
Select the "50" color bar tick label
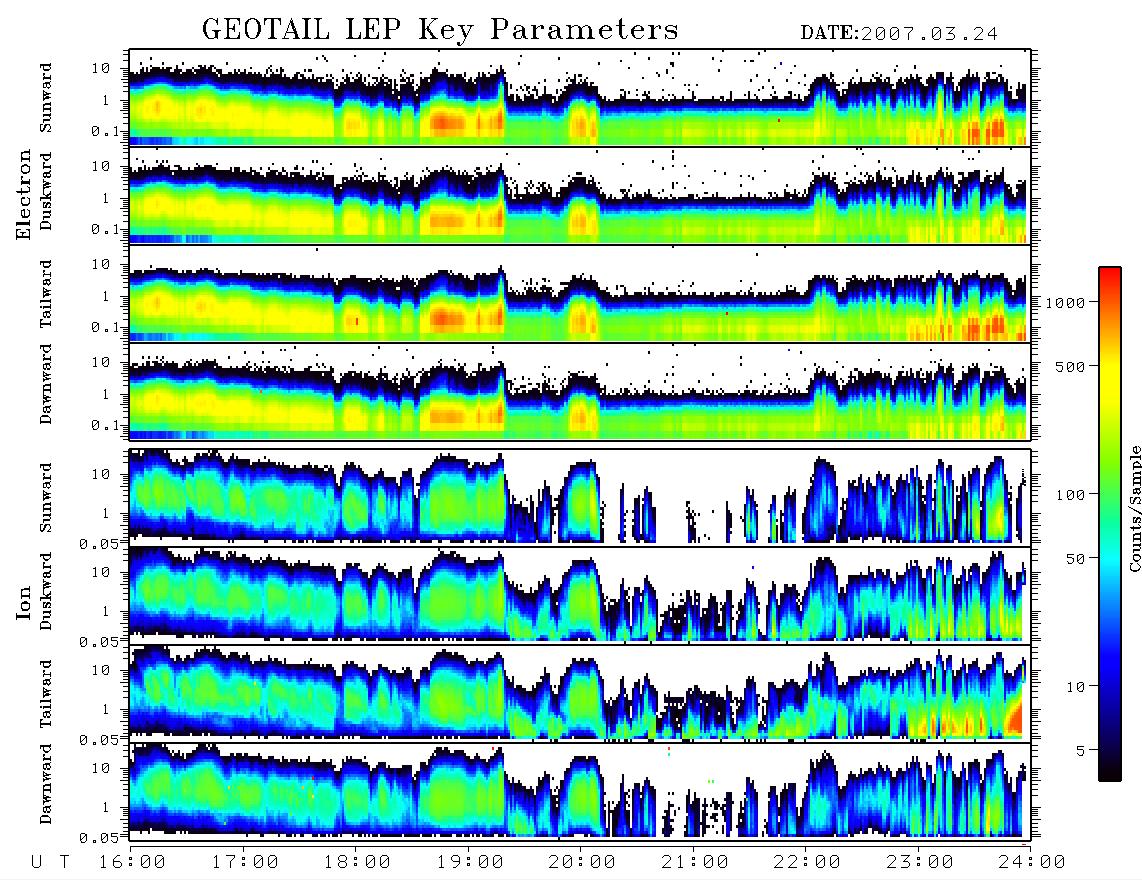tap(1075, 559)
